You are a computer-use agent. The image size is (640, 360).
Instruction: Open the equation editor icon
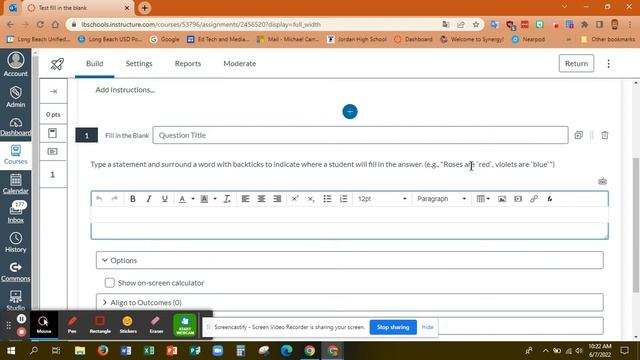(x=550, y=199)
